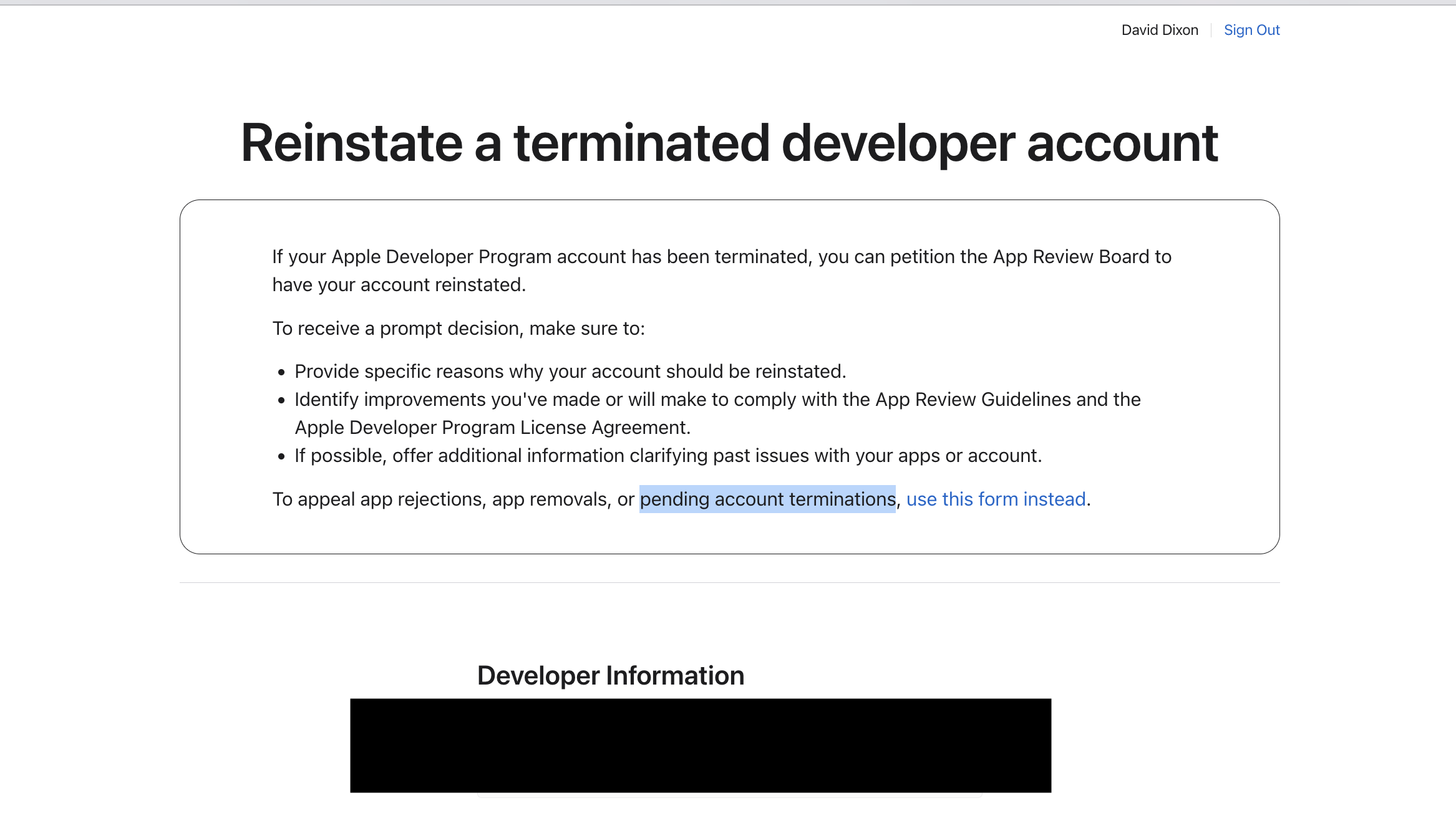Click 'To receive a prompt decision' line
Screen dimensions: 1456x813
(x=459, y=328)
